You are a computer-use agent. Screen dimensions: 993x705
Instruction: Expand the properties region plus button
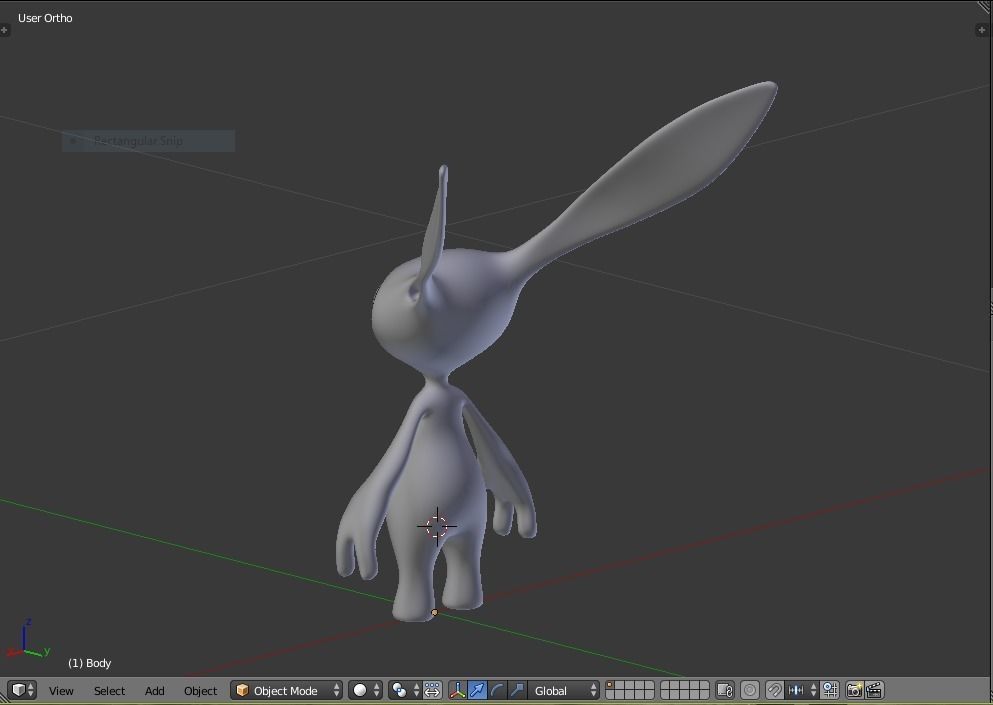[982, 30]
